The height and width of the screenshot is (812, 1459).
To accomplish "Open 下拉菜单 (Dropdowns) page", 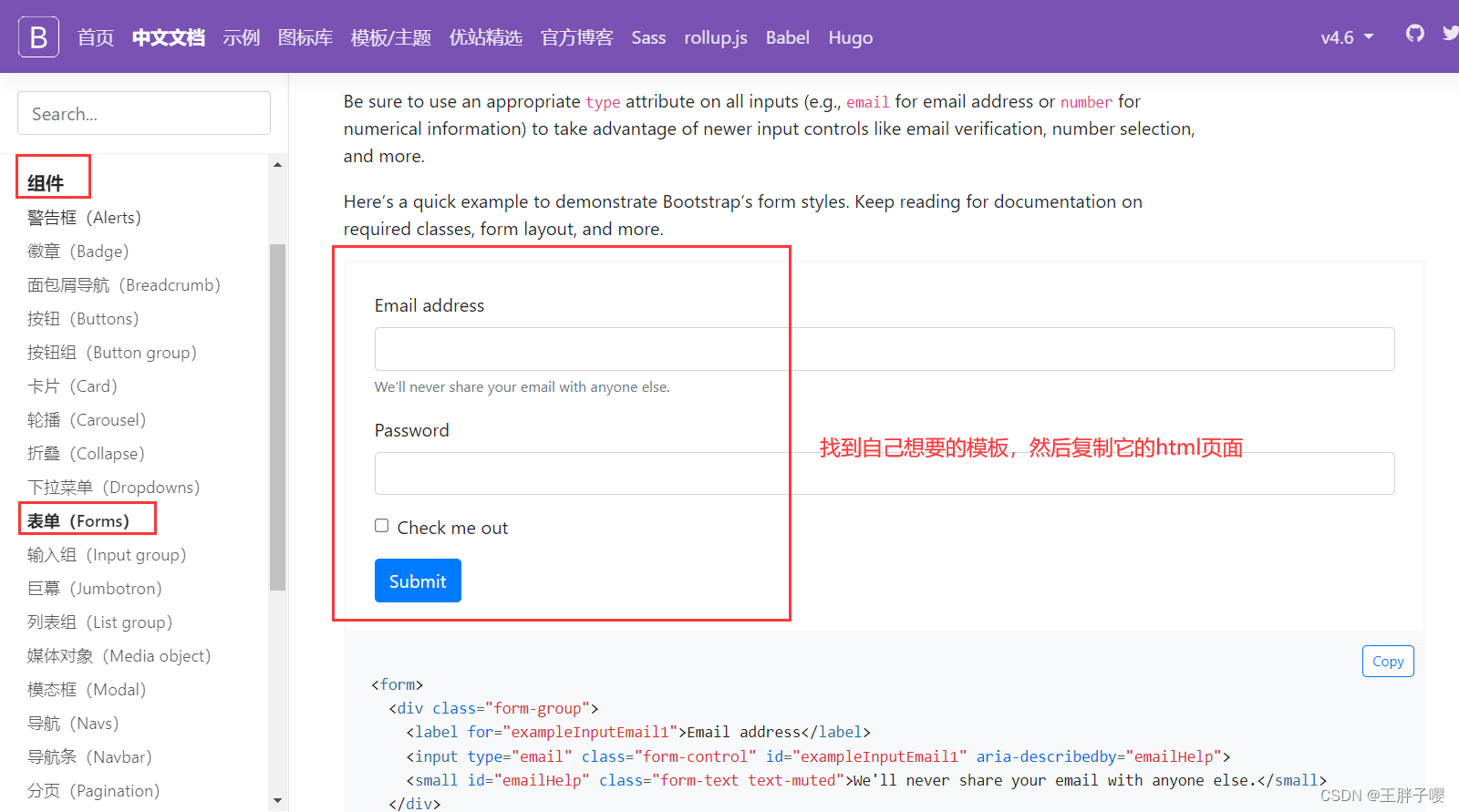I will 114,488.
